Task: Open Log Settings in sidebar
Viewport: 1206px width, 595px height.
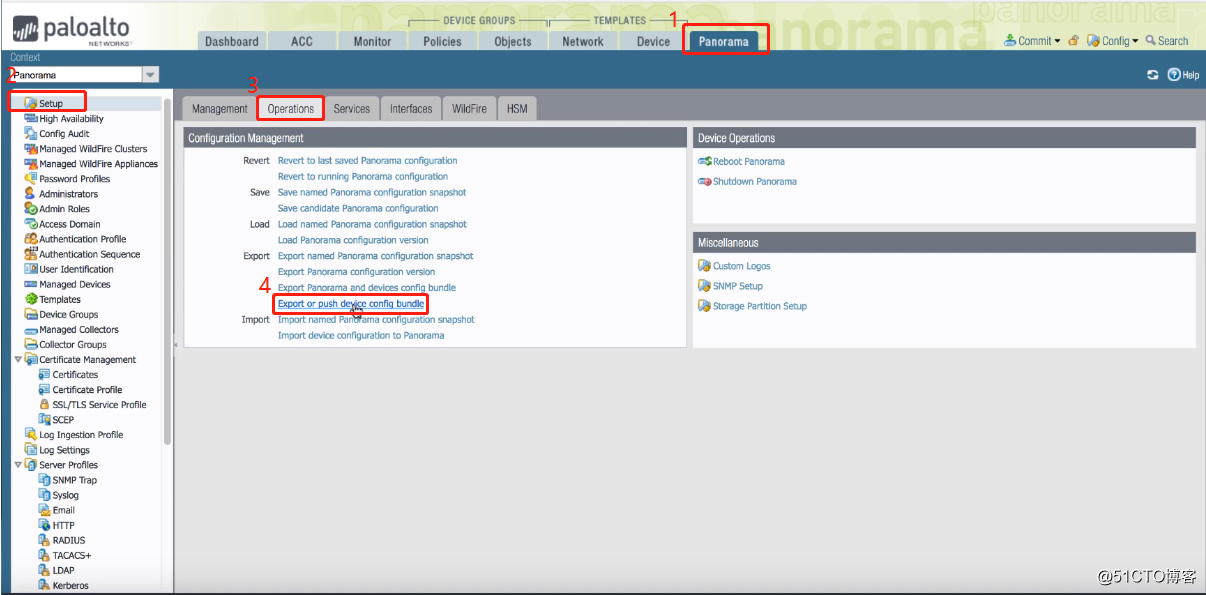Action: pos(64,450)
